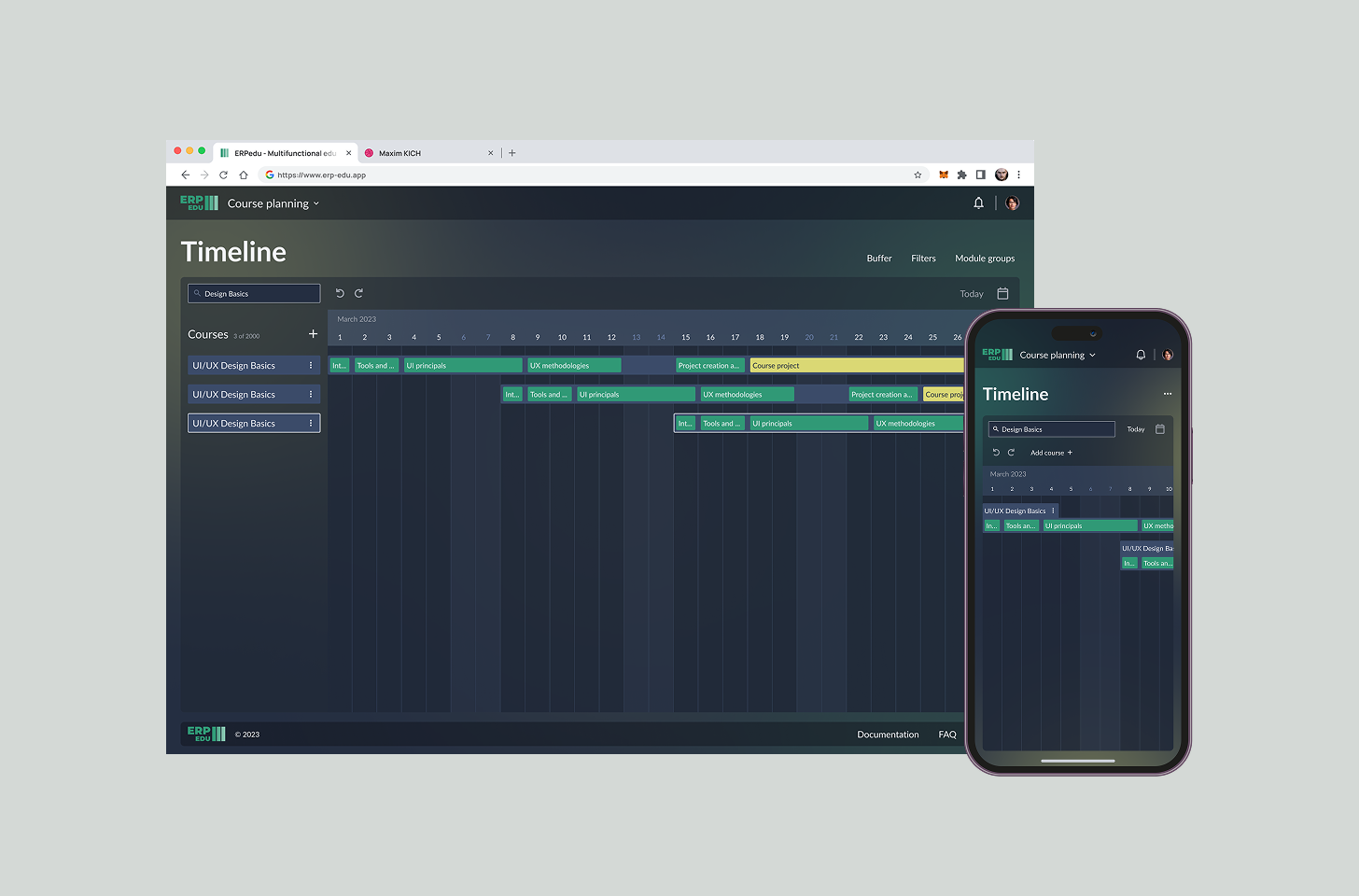This screenshot has height=896, width=1359.
Task: Click the Module groups button
Action: point(985,259)
